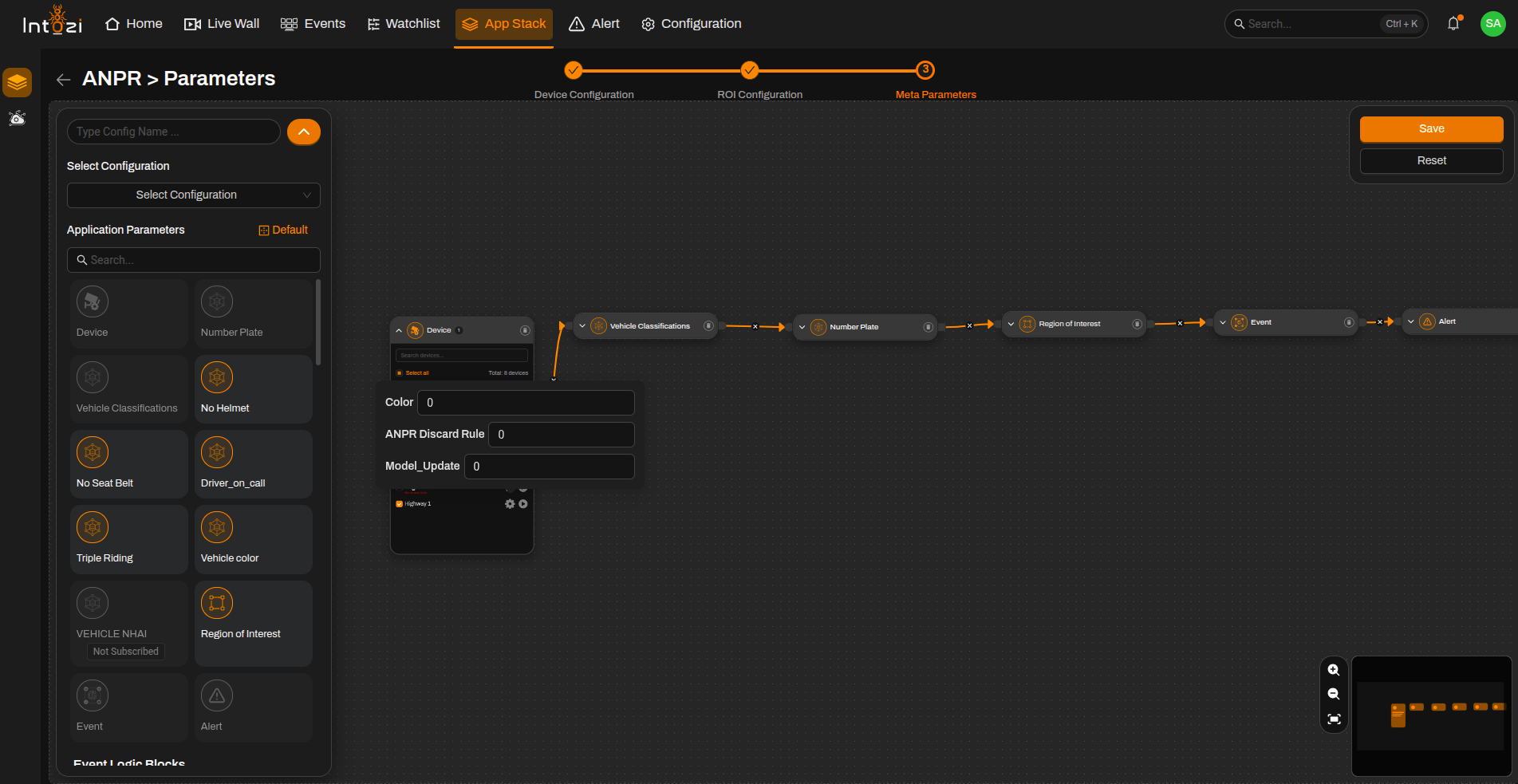Click the top bar Search field

[x=1326, y=24]
